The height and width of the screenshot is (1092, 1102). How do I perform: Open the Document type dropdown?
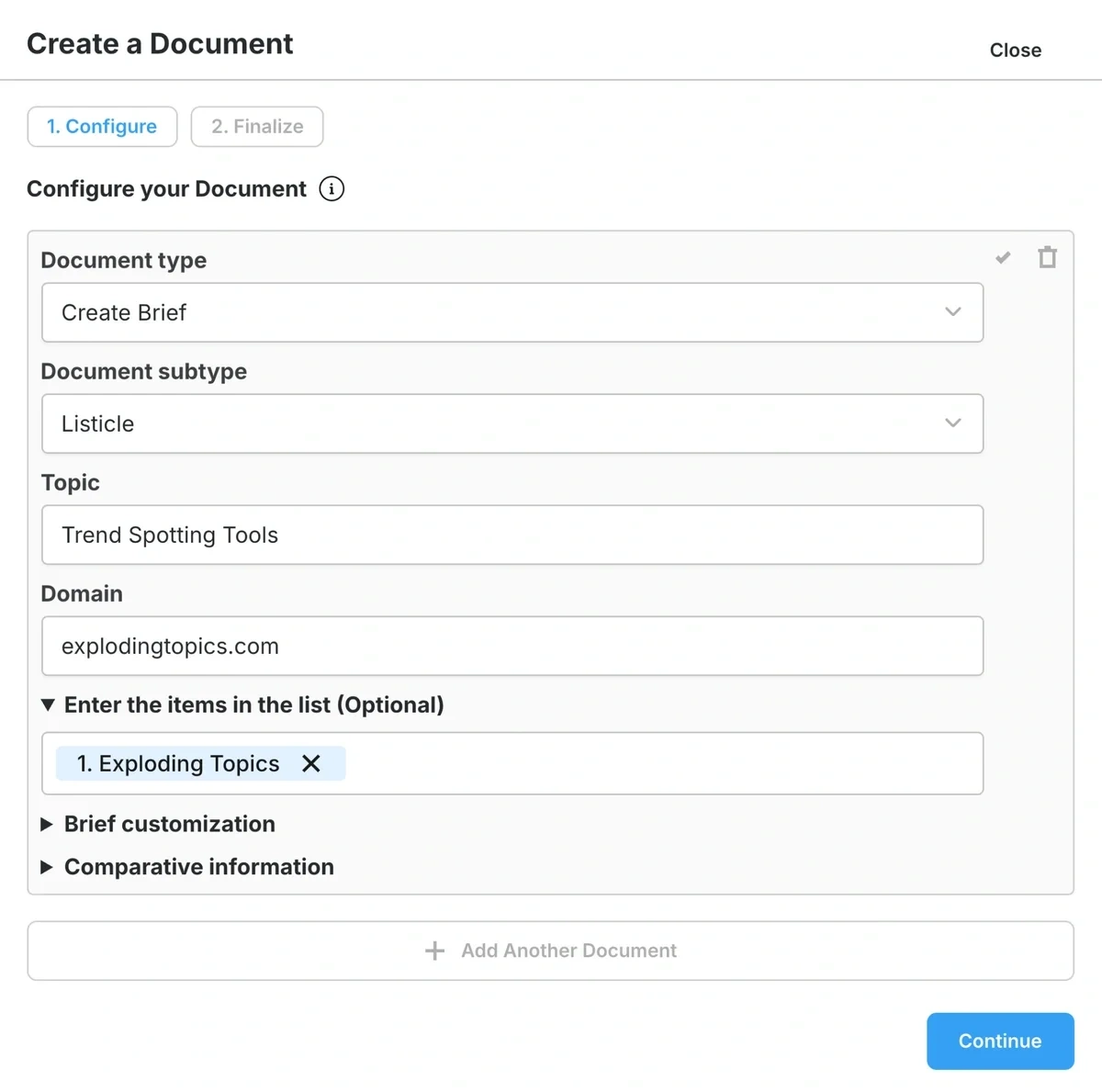coord(512,312)
